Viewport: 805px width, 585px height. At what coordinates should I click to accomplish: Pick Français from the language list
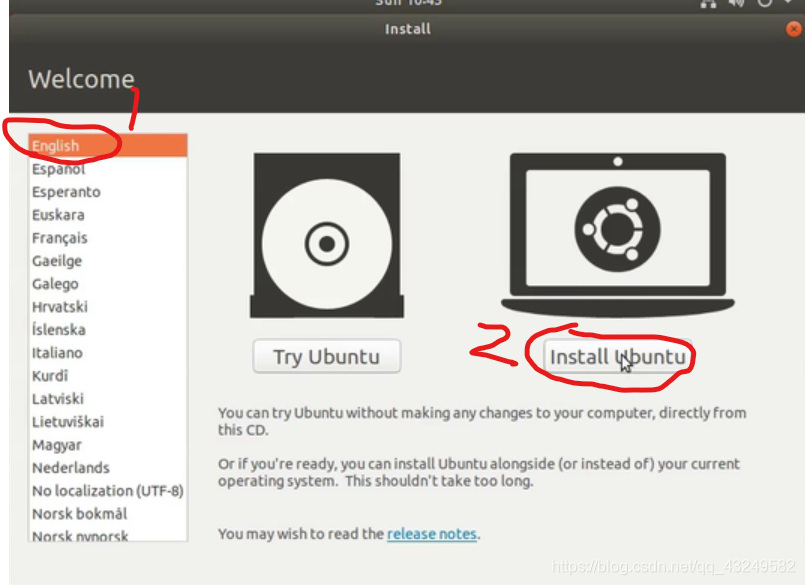(x=108, y=238)
